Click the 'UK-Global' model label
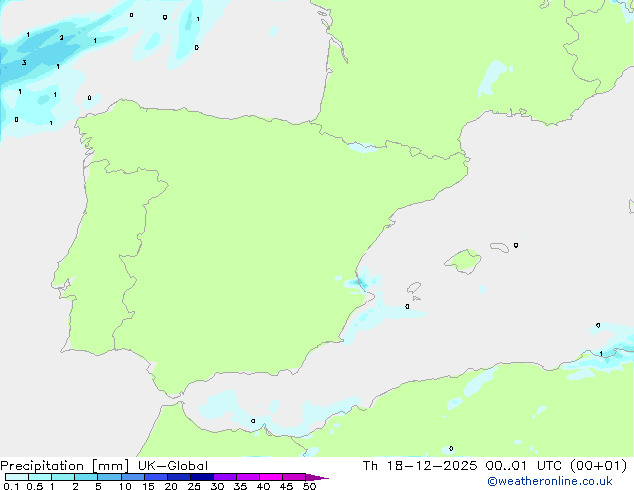This screenshot has width=634, height=490. pyautogui.click(x=173, y=466)
